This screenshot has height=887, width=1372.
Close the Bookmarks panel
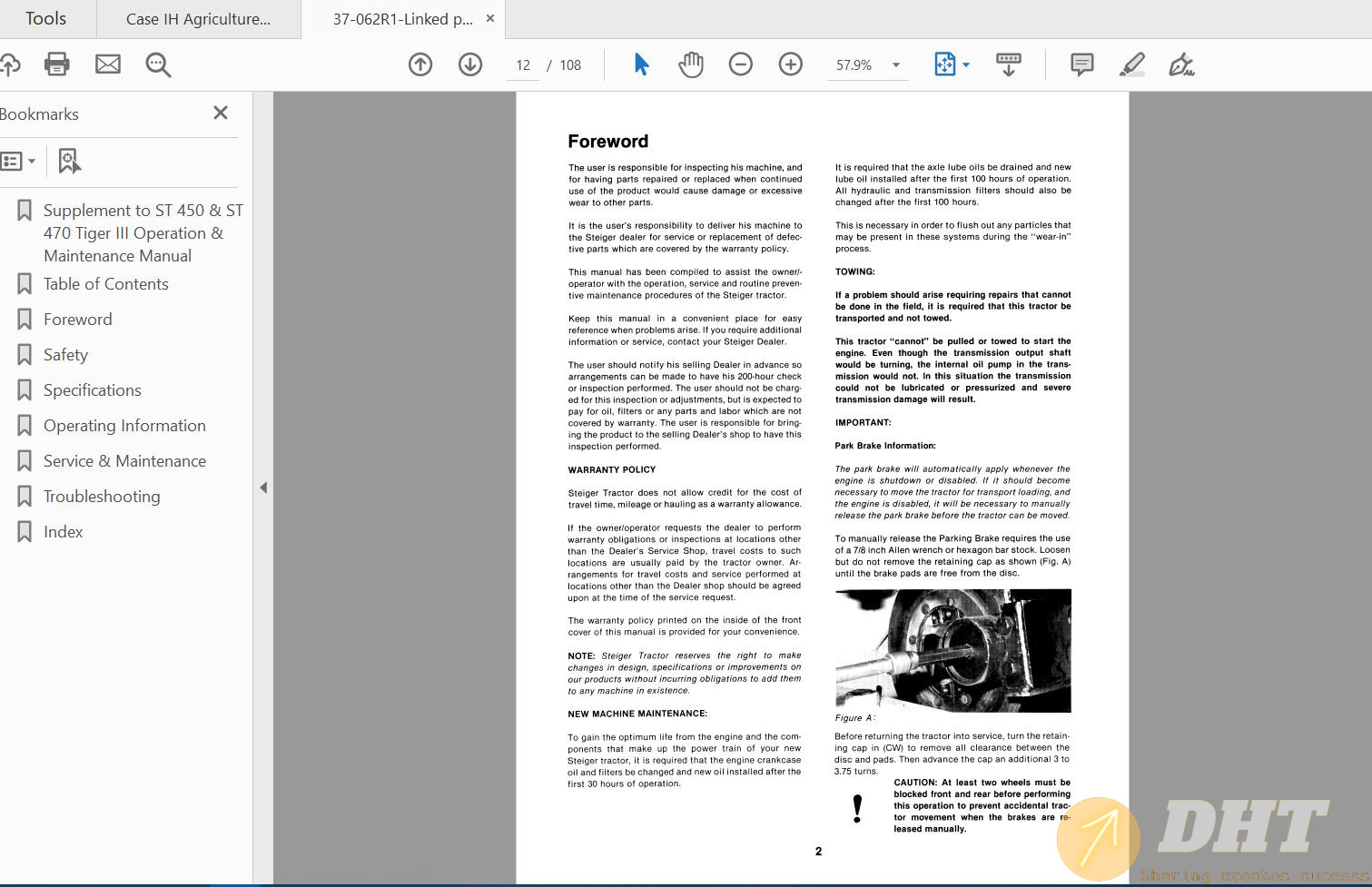click(221, 113)
